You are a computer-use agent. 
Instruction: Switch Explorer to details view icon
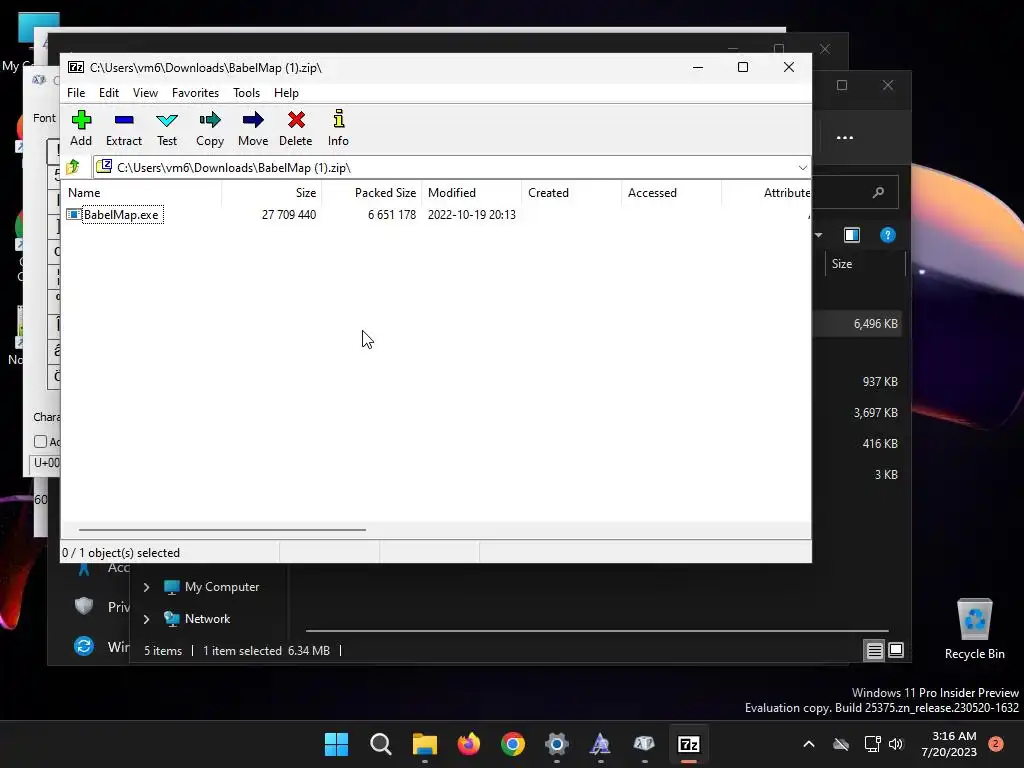pos(874,650)
